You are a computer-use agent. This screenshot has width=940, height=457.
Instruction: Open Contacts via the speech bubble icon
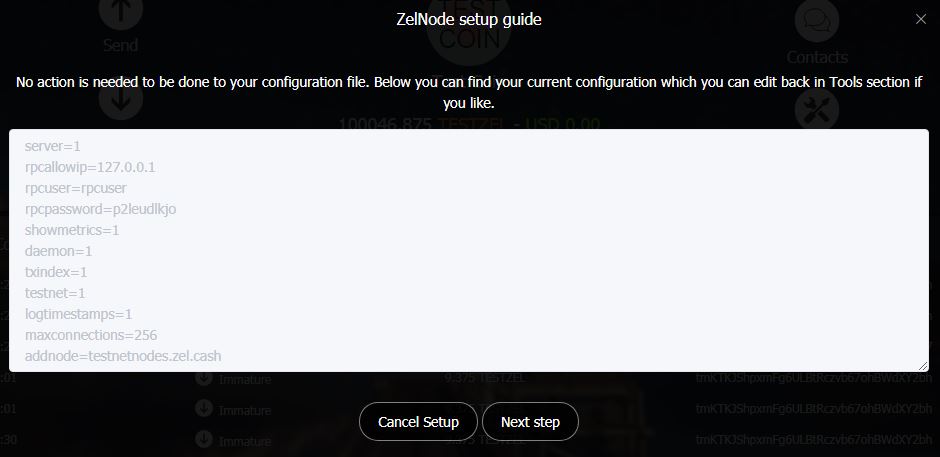pos(817,21)
